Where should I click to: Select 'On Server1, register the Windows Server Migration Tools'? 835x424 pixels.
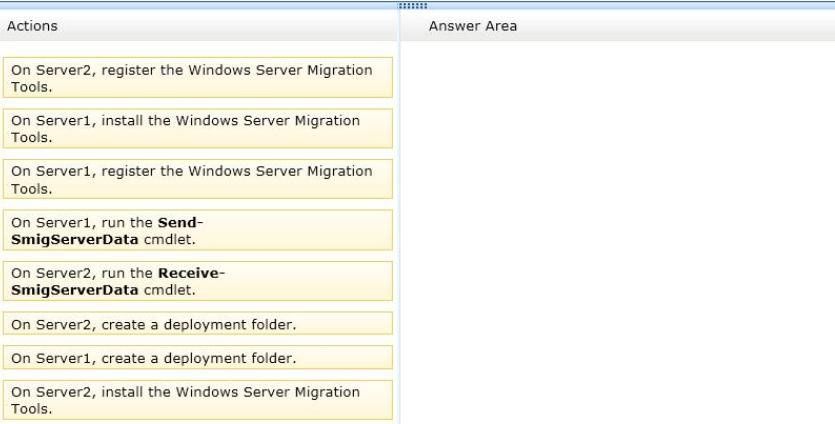[198, 179]
